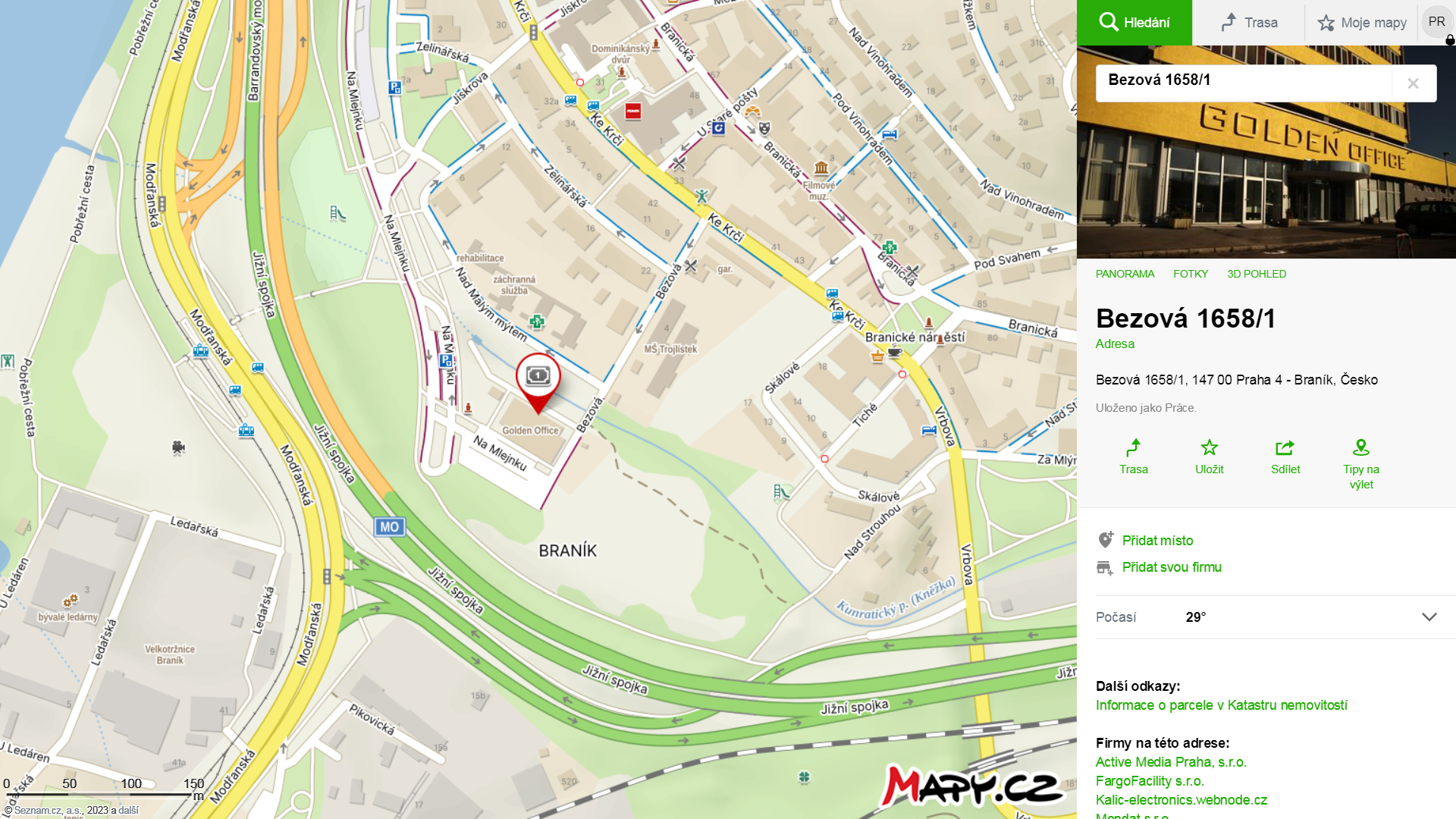Open the PR user profile menu
This screenshot has width=1456, height=819.
1437,22
